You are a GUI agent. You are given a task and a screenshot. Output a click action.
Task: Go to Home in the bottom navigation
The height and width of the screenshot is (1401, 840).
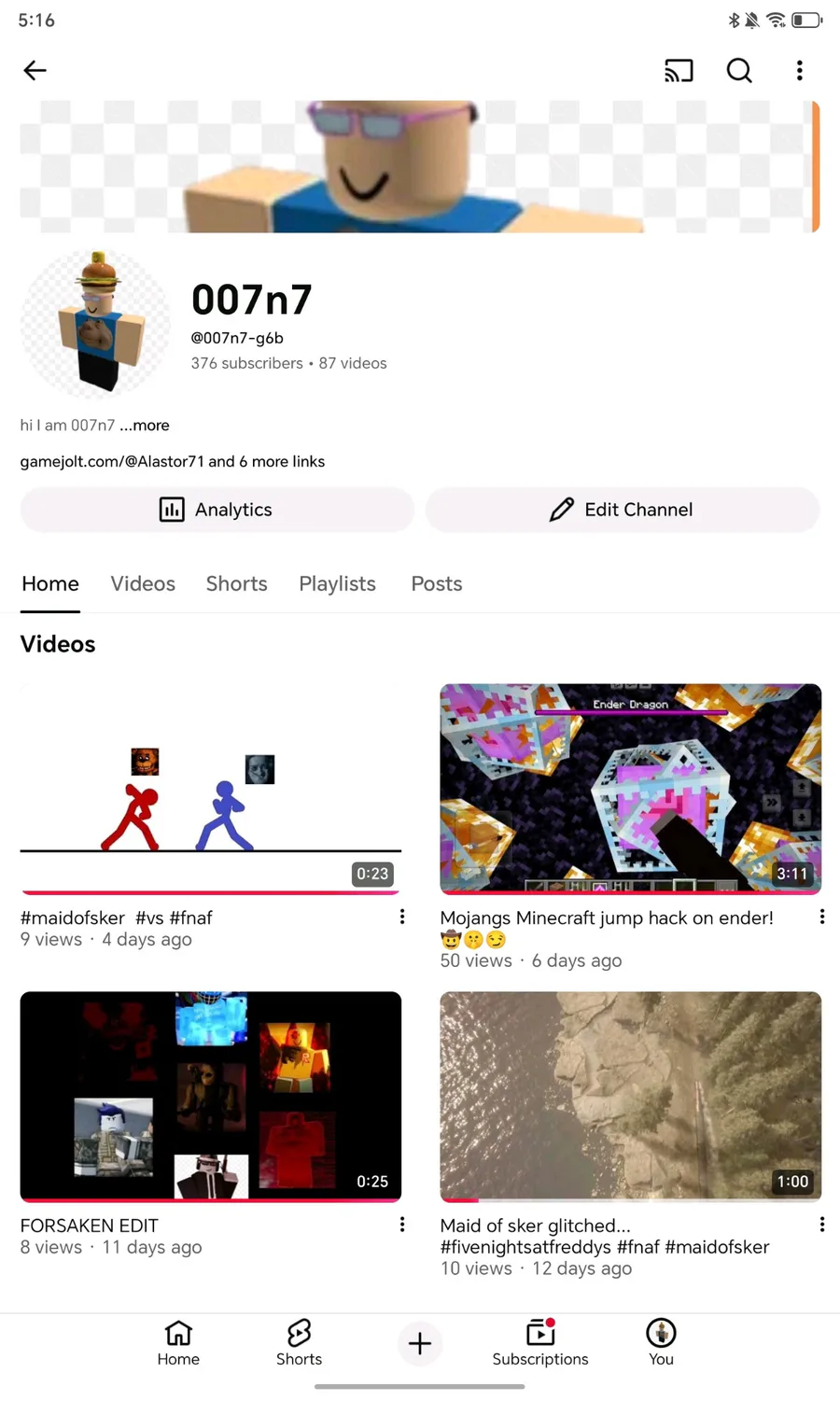point(178,1342)
